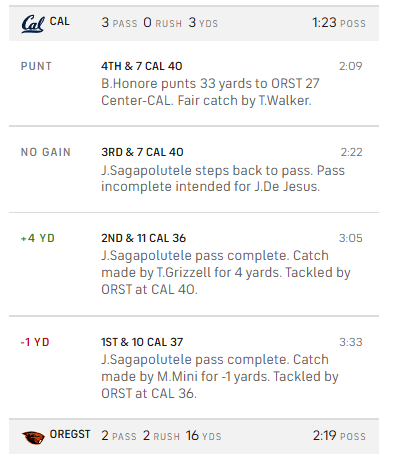Click the +4 YD gain label
Viewport: 393px width, 462px height.
coord(38,238)
